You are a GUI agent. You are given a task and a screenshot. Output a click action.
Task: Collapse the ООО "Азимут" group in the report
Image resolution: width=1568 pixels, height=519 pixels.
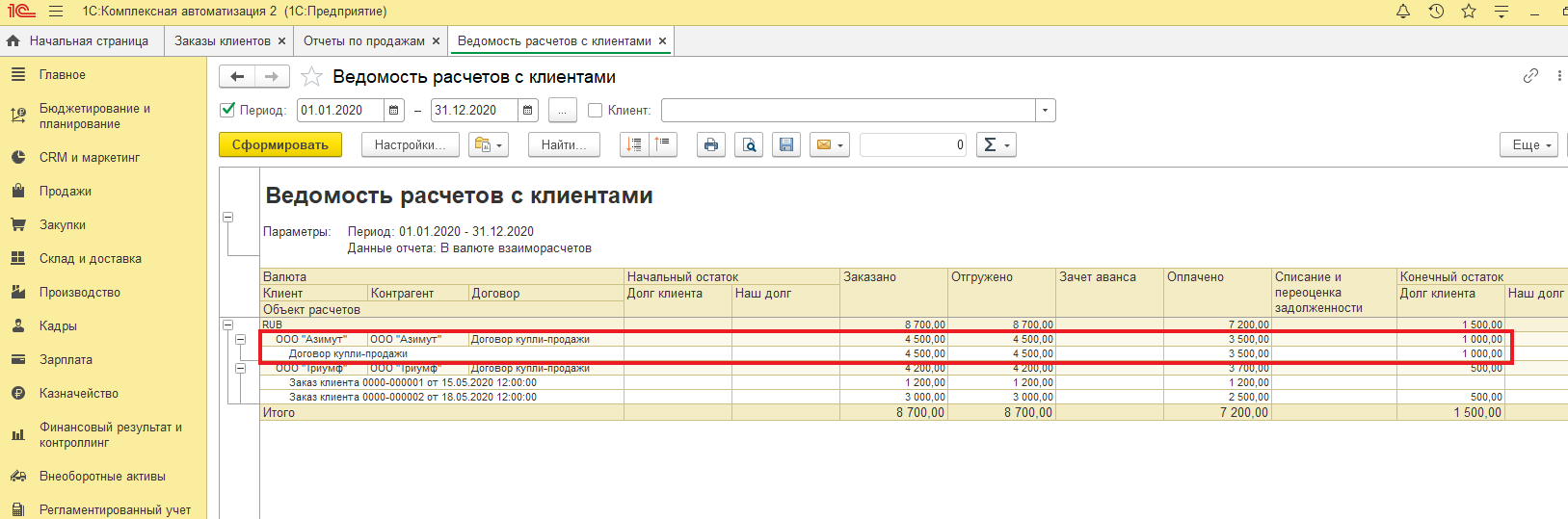pyautogui.click(x=241, y=340)
